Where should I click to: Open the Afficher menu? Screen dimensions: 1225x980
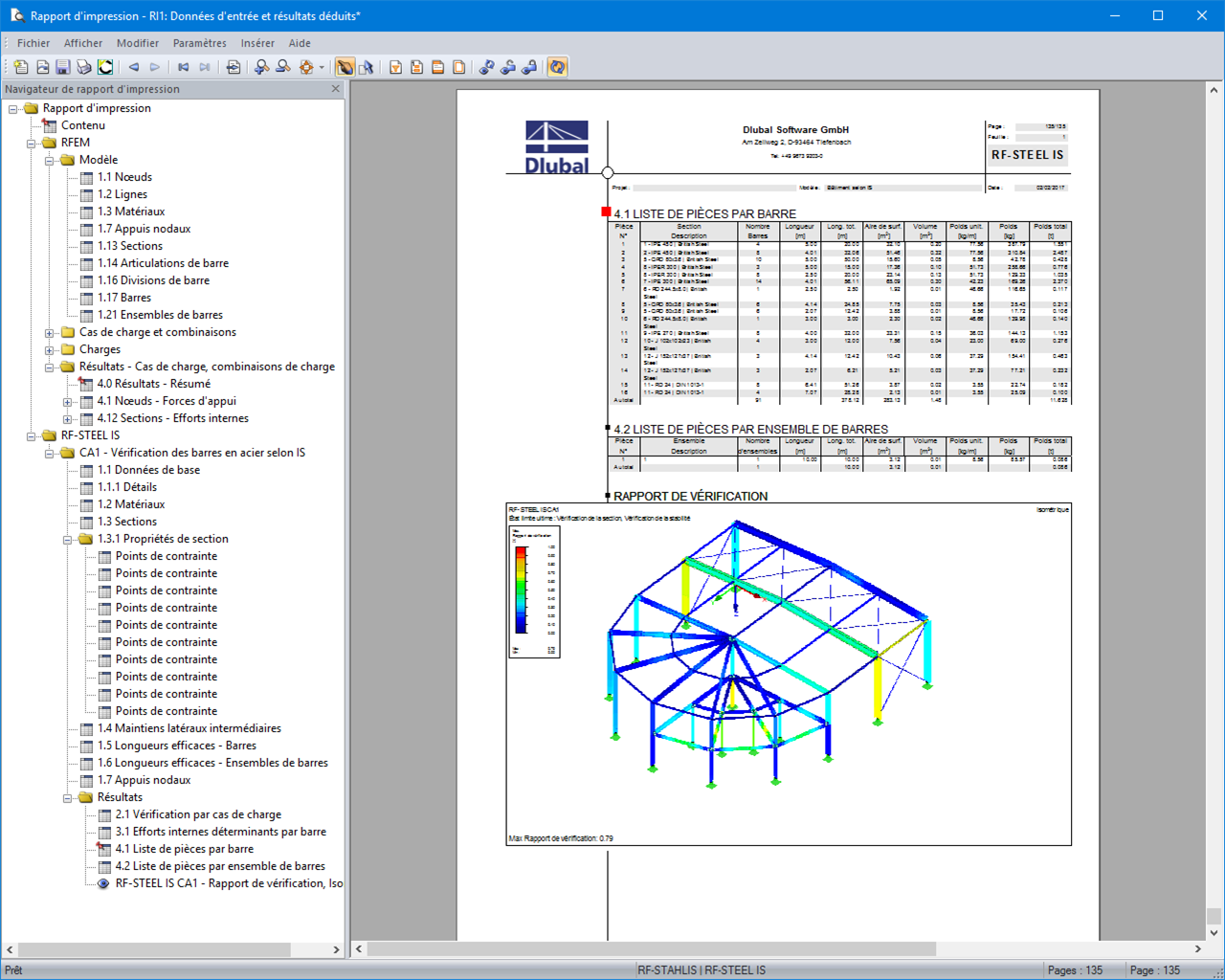83,43
